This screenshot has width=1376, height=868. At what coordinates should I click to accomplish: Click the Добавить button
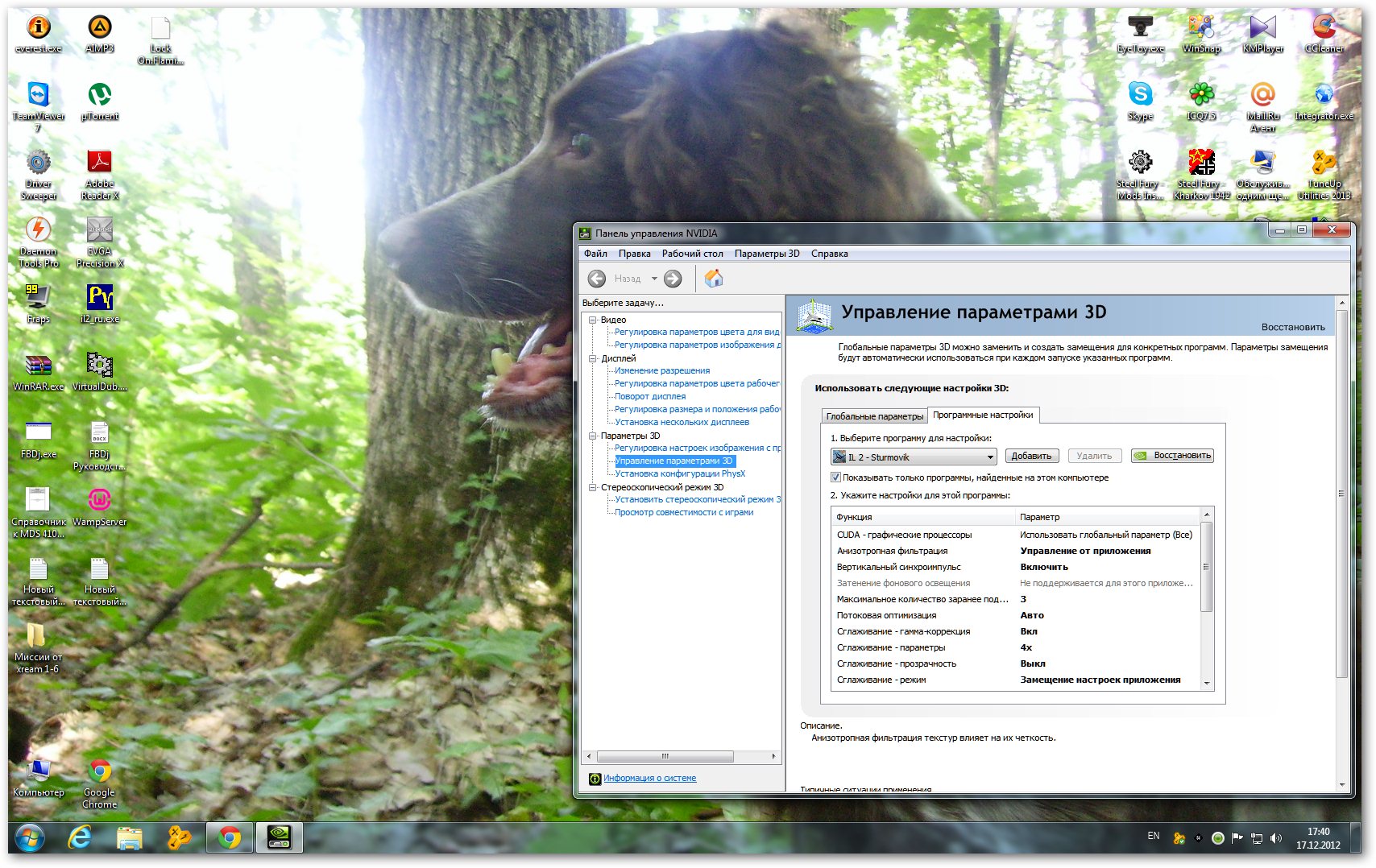pyautogui.click(x=1031, y=456)
